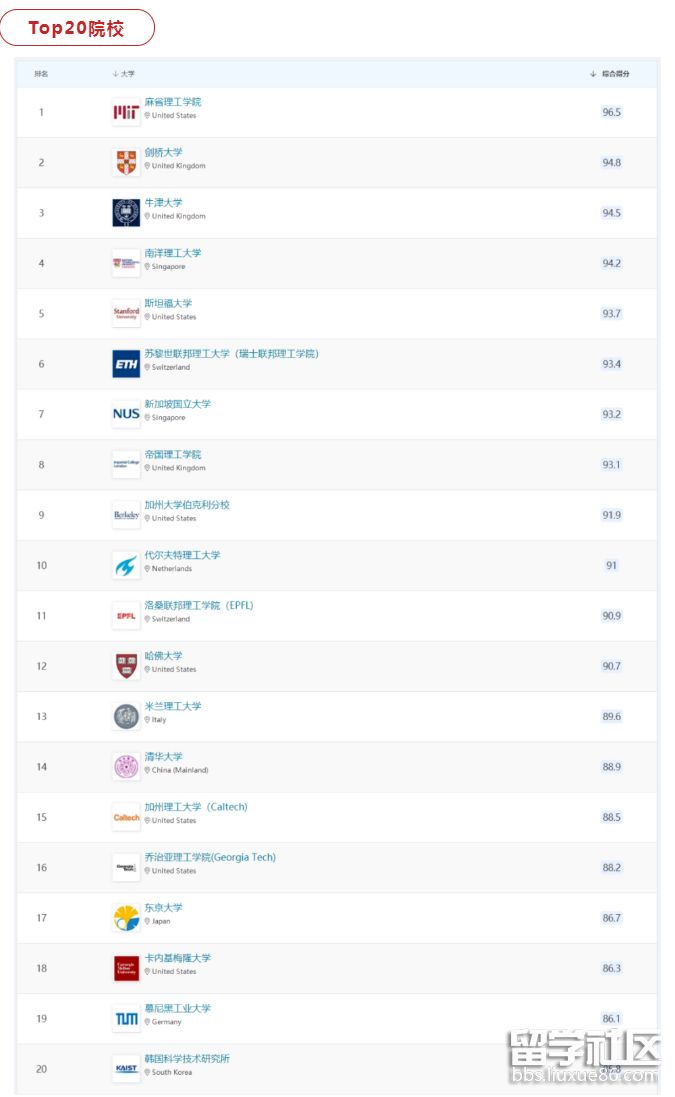
Task: Click the 排名 column header
Action: click(x=41, y=74)
